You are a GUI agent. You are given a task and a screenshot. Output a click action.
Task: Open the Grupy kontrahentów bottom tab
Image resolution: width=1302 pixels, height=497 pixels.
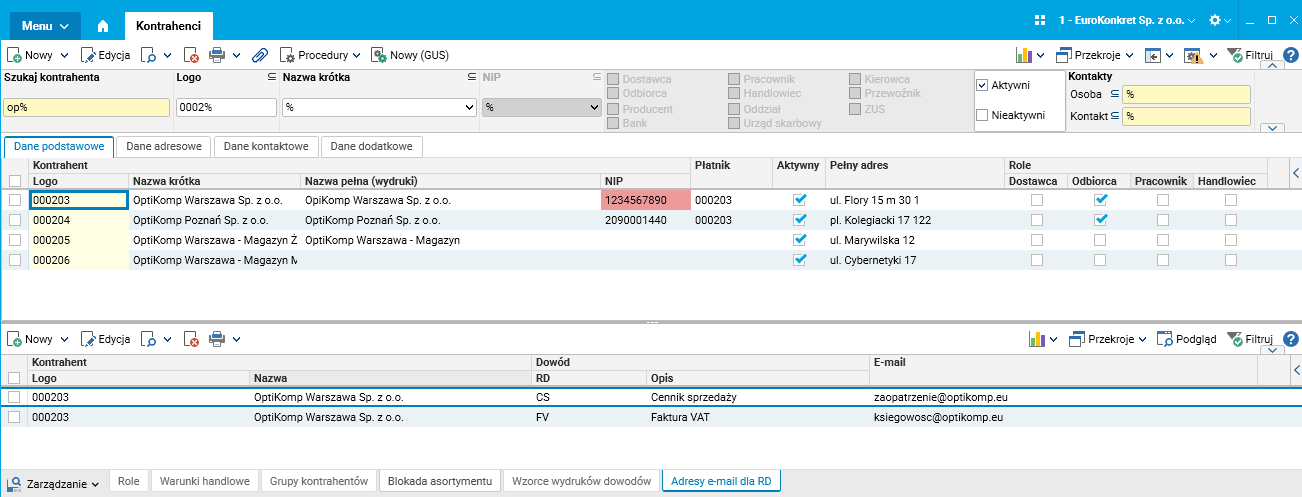[x=320, y=481]
